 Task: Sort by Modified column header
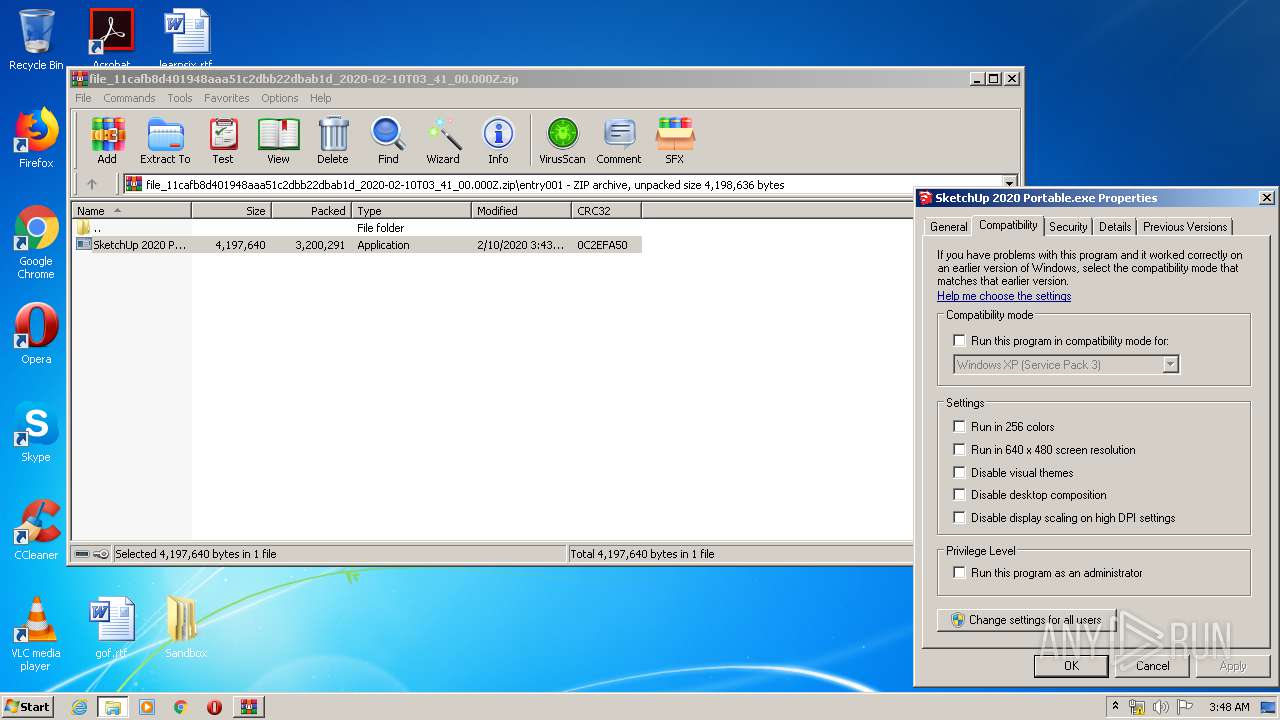[x=521, y=211]
